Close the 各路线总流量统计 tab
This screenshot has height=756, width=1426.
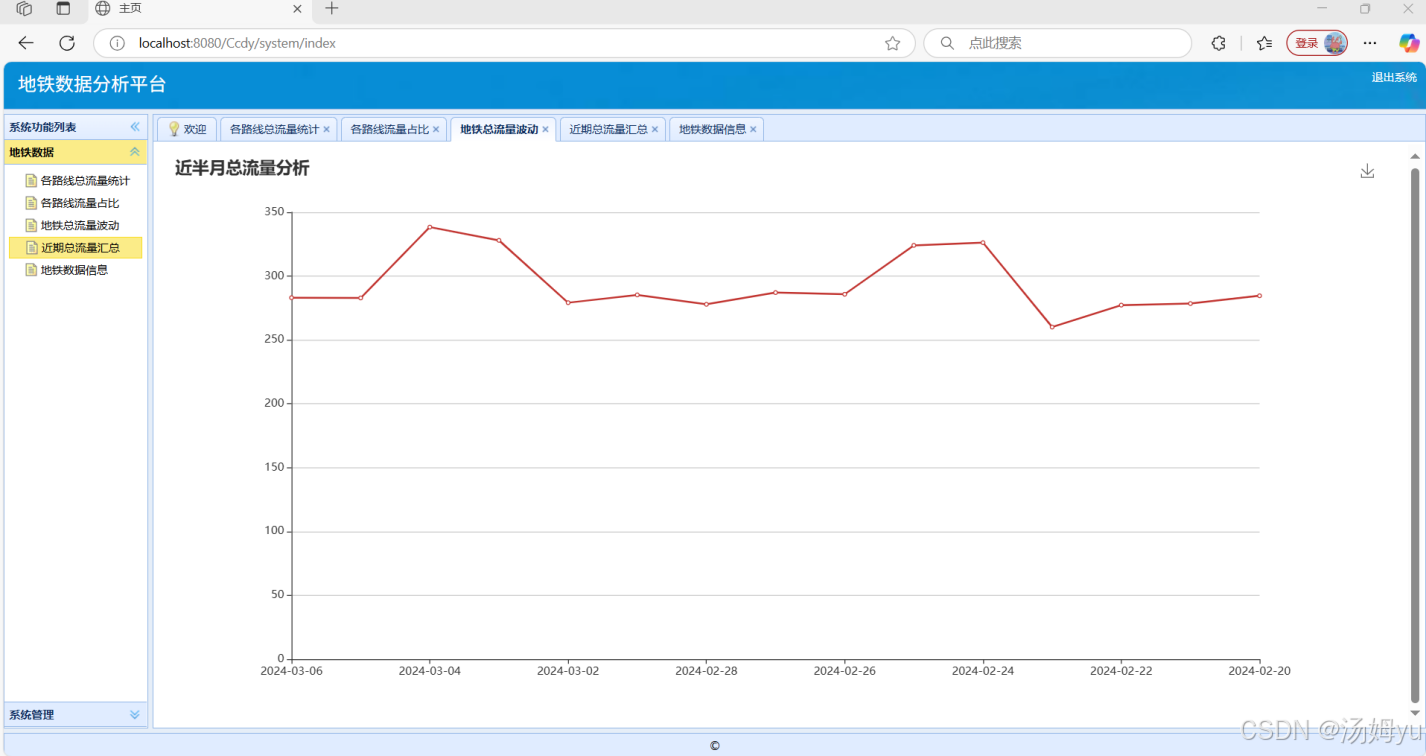pos(326,129)
